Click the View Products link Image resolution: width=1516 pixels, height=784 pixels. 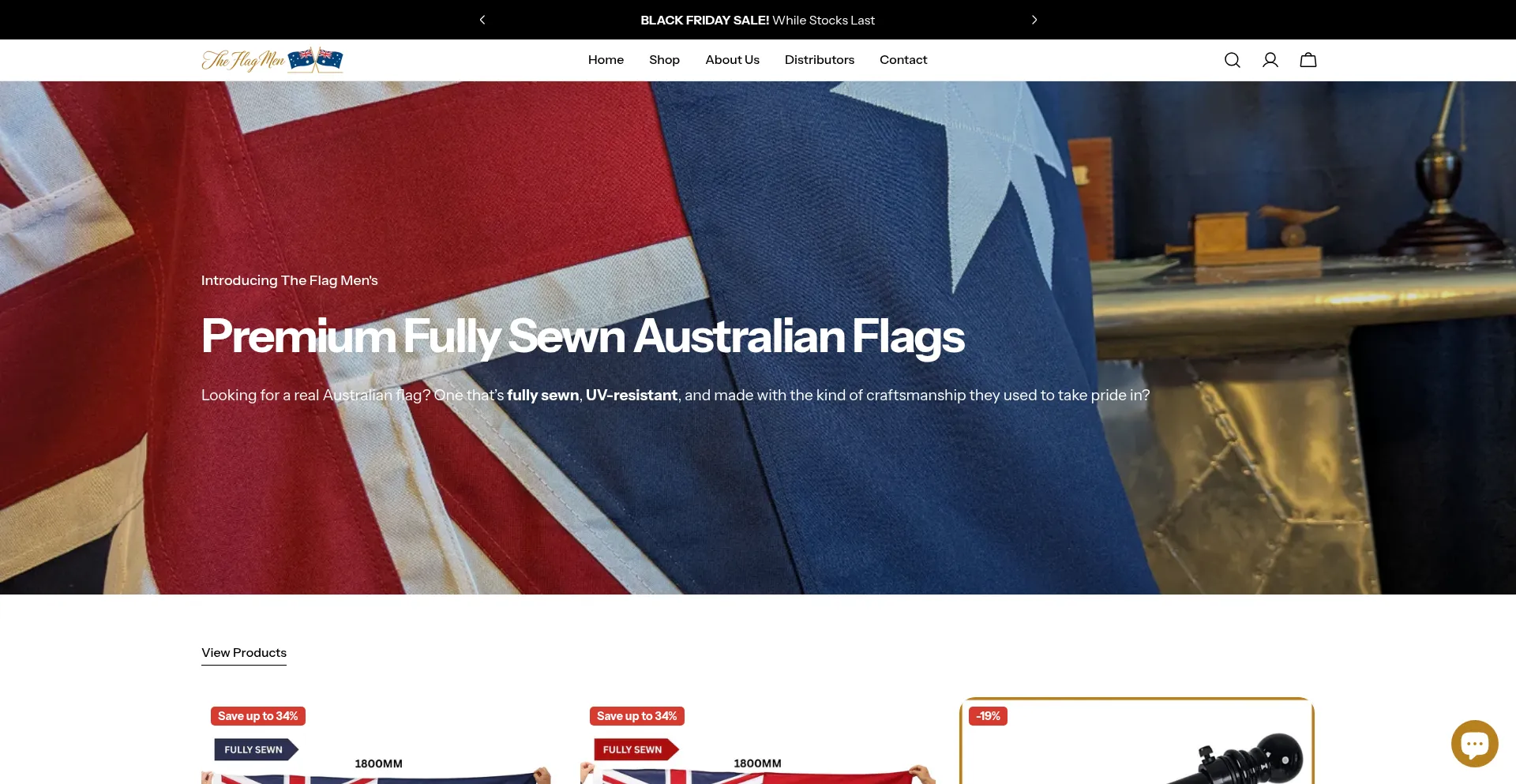(244, 653)
